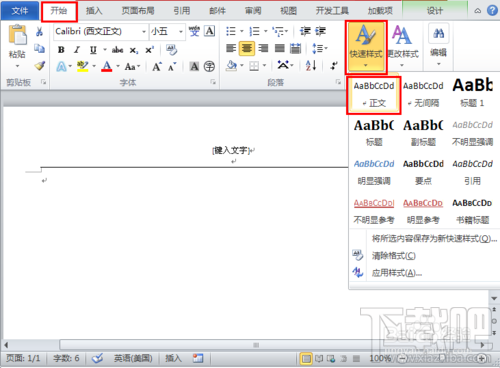
Task: Switch to the Review tab
Action: [x=253, y=11]
